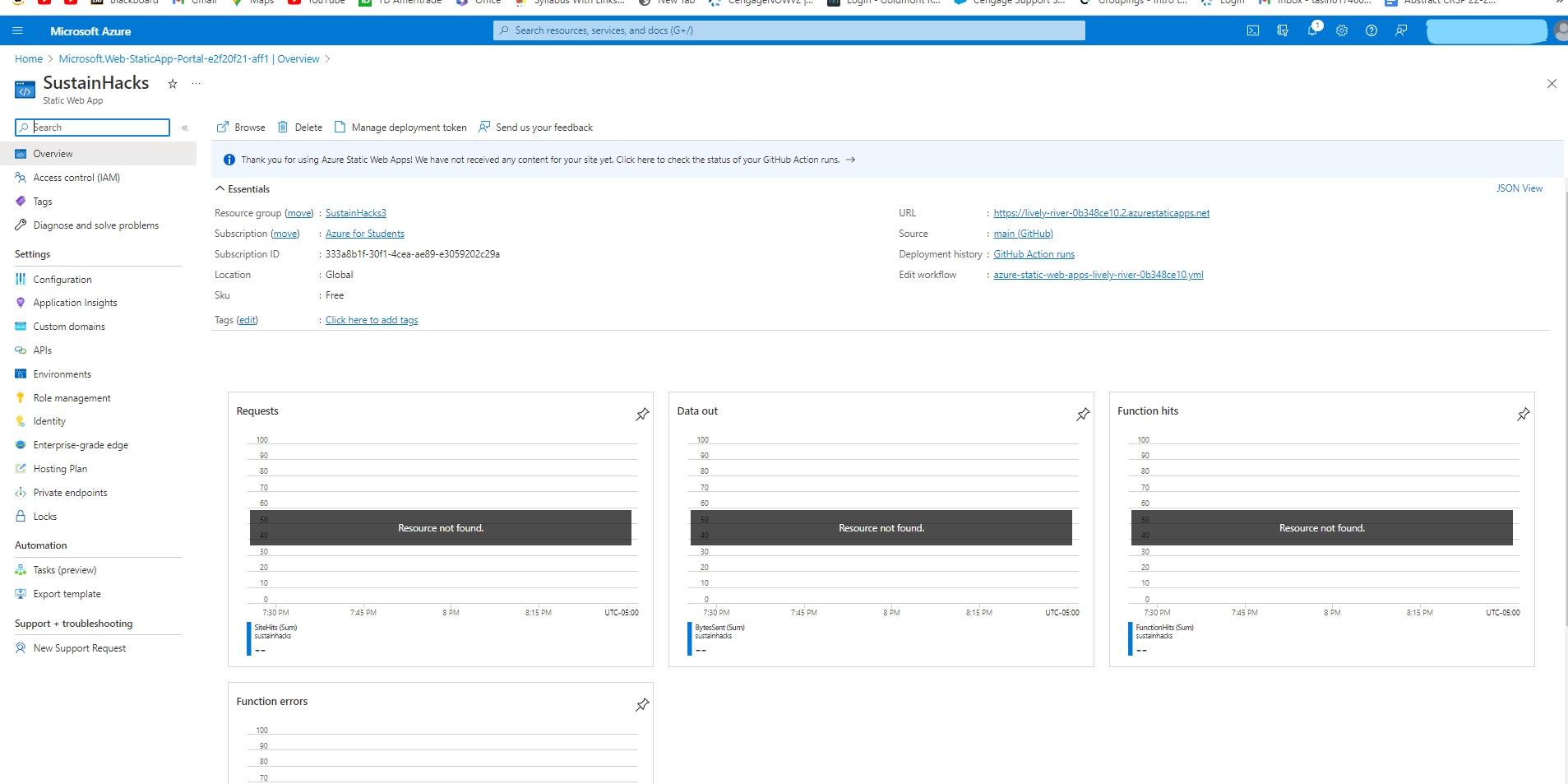Focus the left menu Search box
Viewport: 1568px width, 784px height.
[x=92, y=128]
